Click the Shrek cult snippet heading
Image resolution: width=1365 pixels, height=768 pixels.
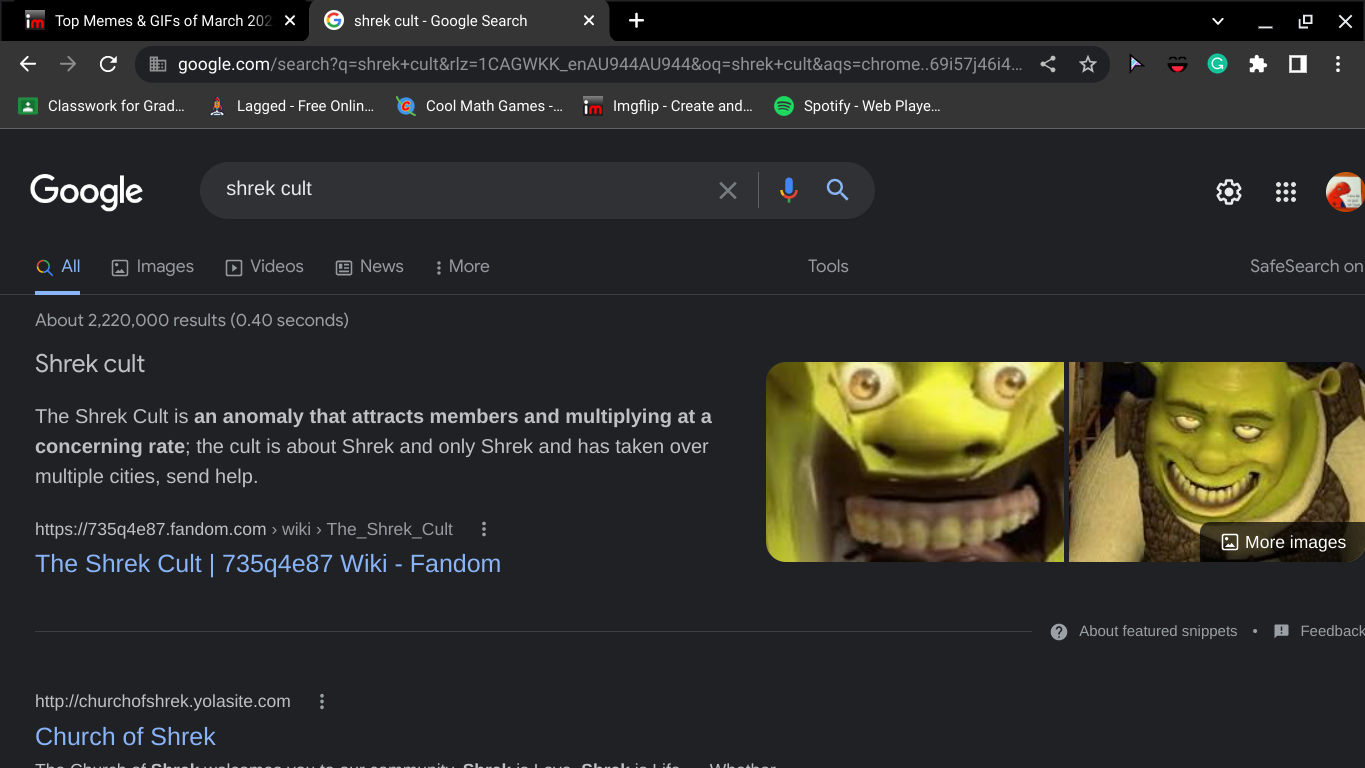[x=90, y=364]
